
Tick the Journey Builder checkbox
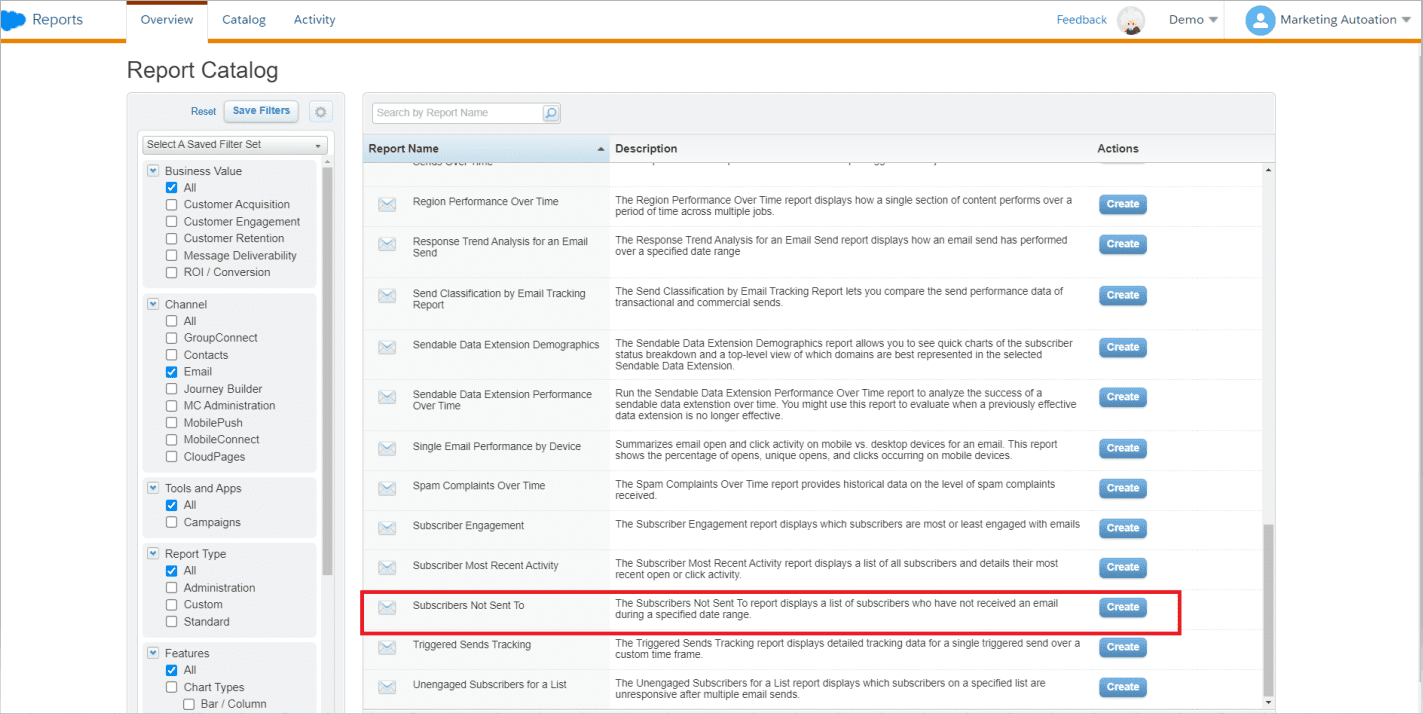(x=172, y=389)
